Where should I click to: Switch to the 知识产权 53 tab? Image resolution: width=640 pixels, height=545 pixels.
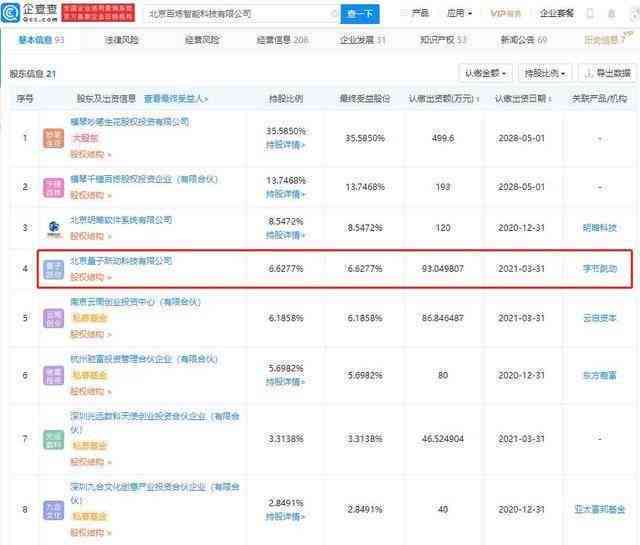click(443, 40)
